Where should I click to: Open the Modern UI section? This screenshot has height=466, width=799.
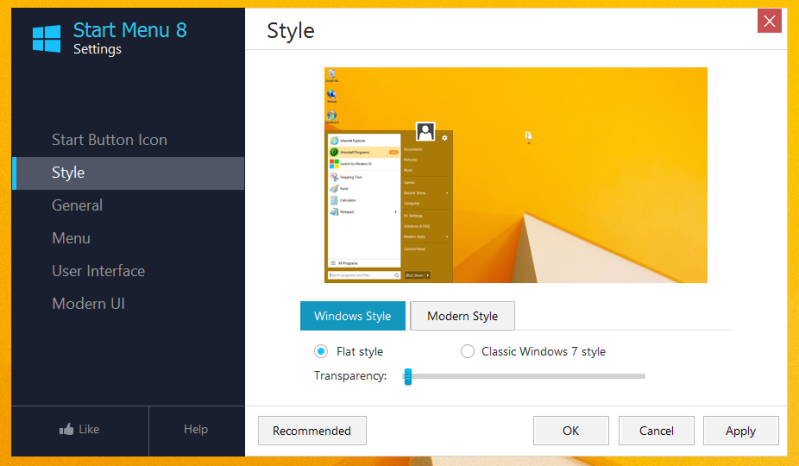coord(88,303)
